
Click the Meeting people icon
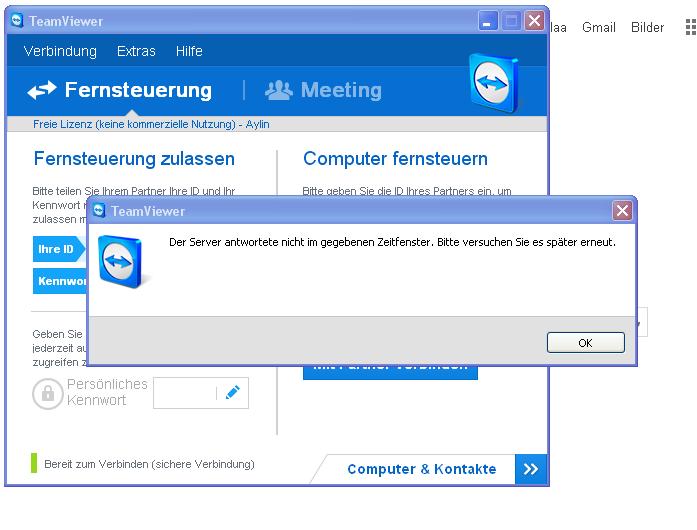279,90
